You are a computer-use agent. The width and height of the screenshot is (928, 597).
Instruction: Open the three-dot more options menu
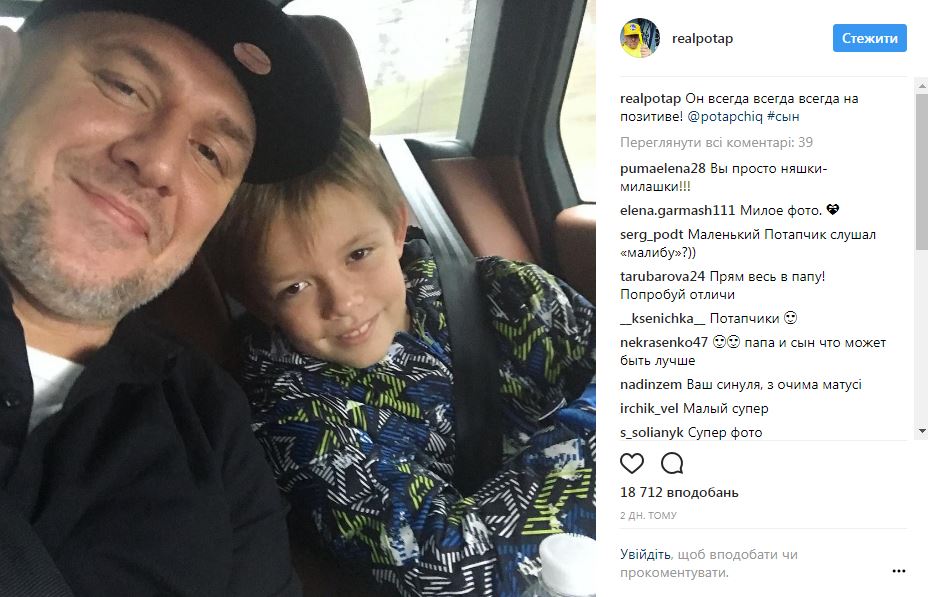(898, 571)
